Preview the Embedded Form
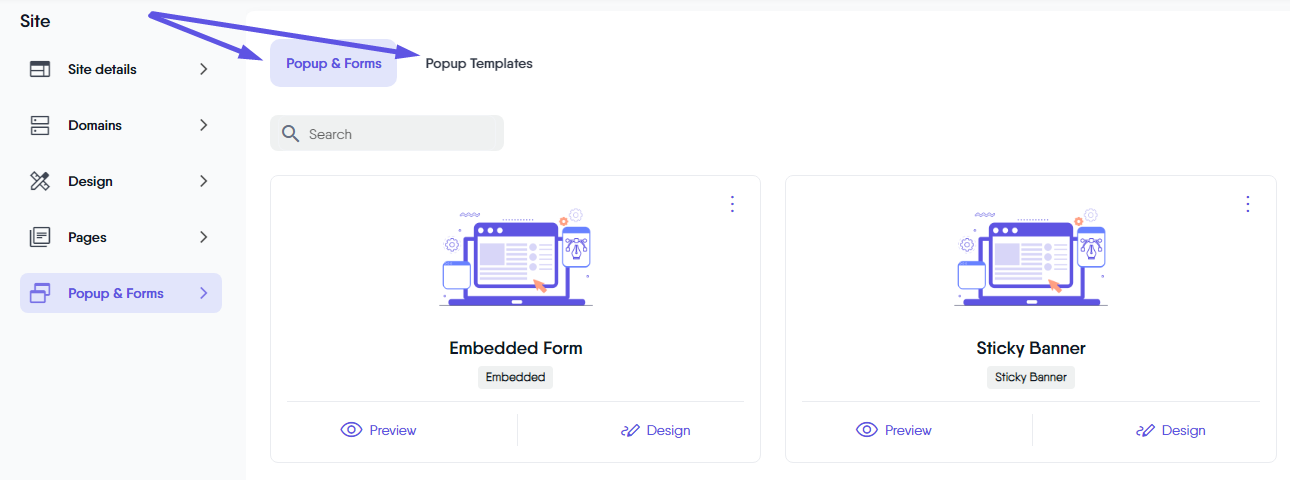1290x480 pixels. pos(379,431)
